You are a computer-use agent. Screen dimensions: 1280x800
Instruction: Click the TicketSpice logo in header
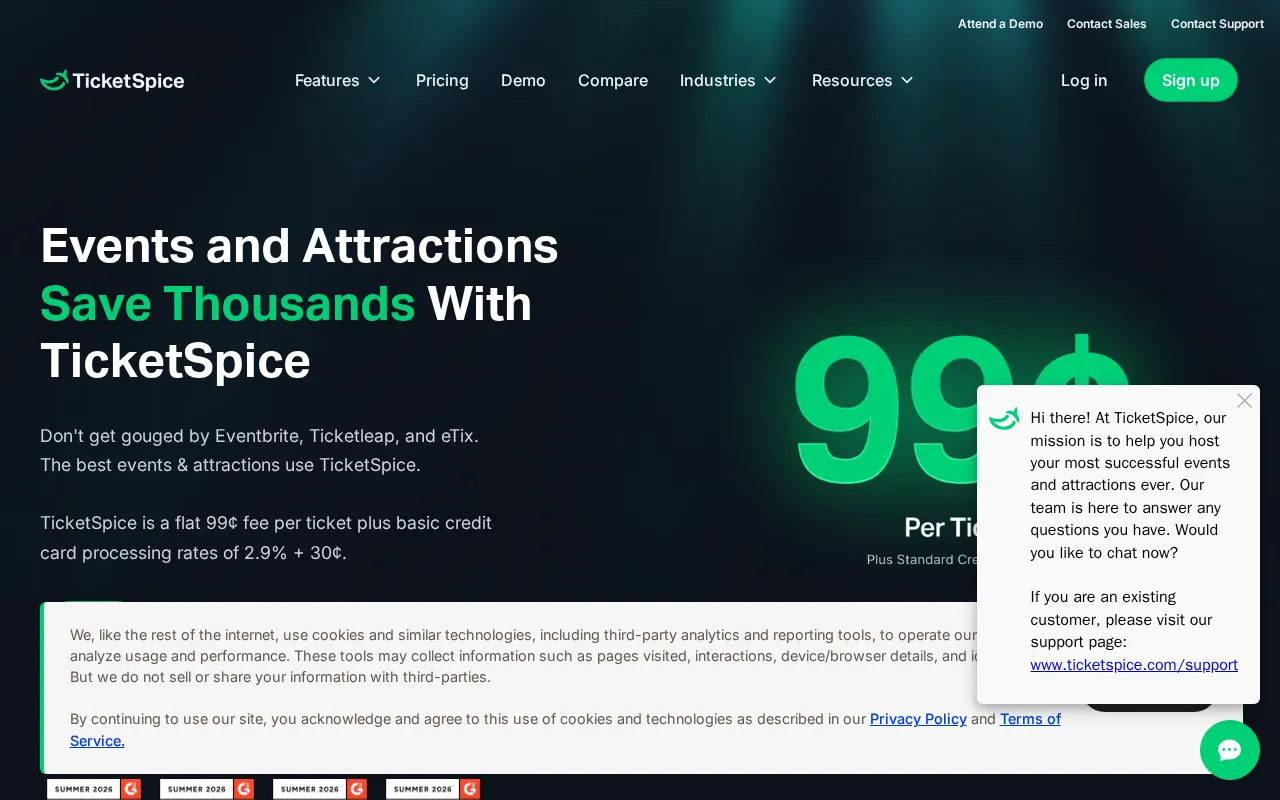(x=112, y=80)
